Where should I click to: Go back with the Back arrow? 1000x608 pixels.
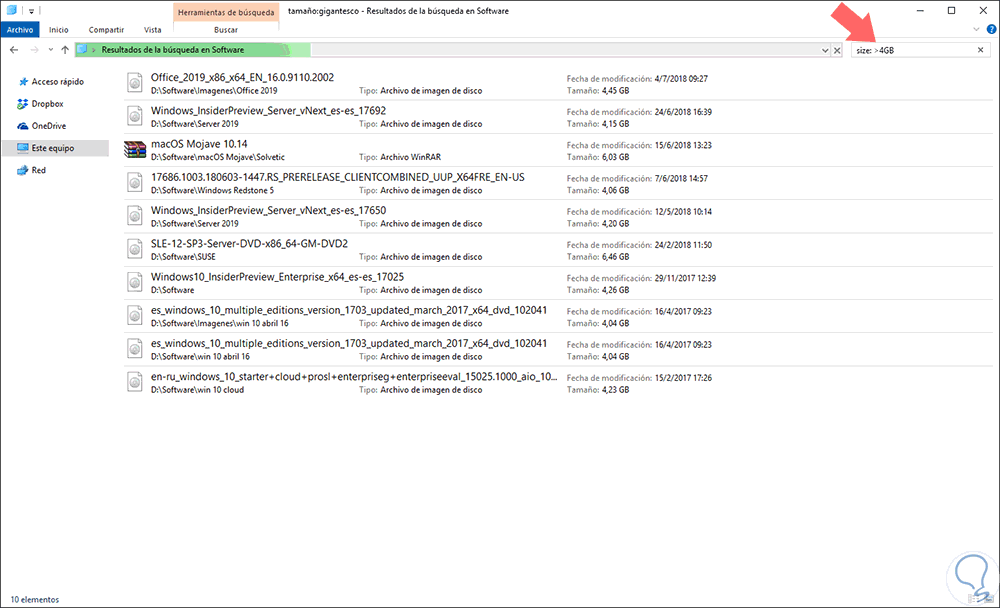14,50
